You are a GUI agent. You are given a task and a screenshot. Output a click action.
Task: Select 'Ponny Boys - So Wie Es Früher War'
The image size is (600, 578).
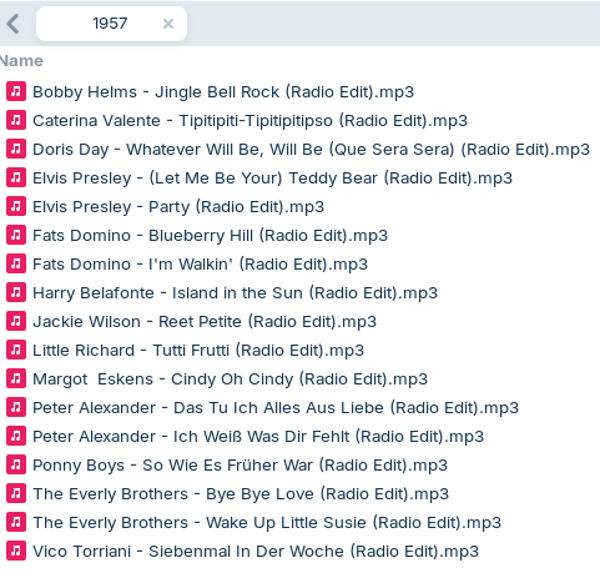240,465
